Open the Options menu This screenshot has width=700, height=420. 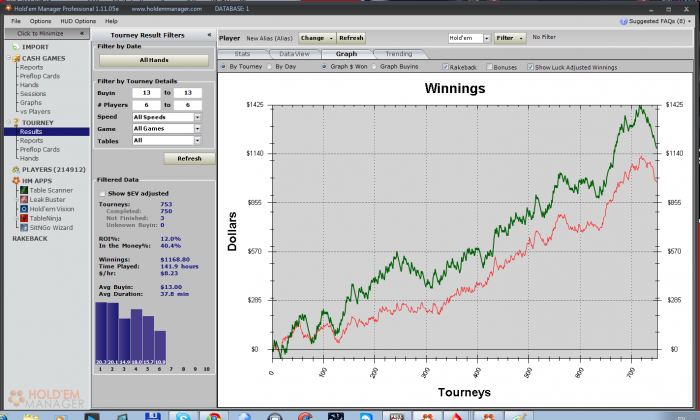[x=40, y=21]
